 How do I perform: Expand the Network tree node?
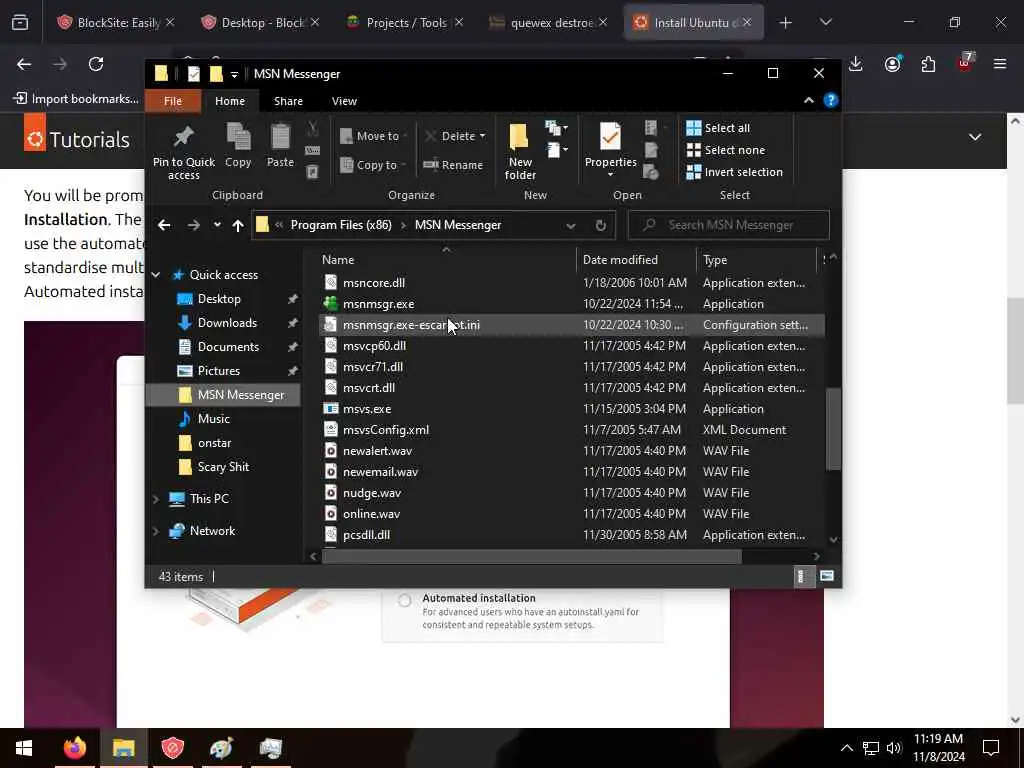(x=155, y=531)
